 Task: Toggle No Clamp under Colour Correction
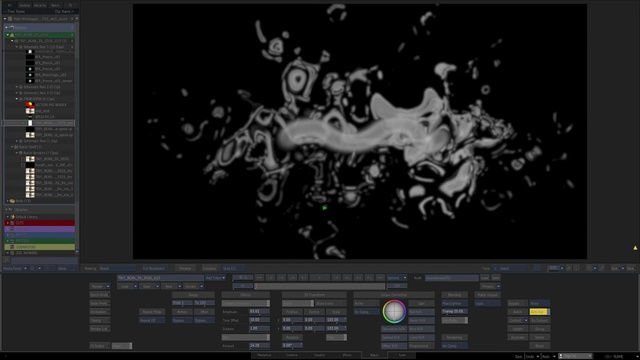[366, 312]
